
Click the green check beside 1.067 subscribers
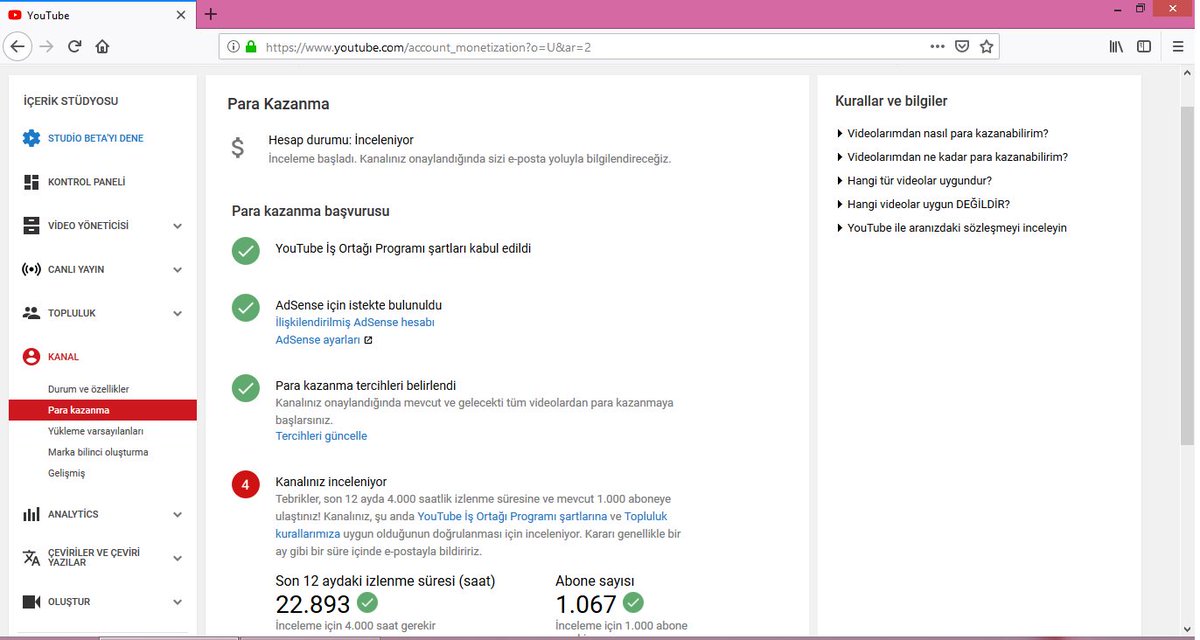click(x=633, y=602)
